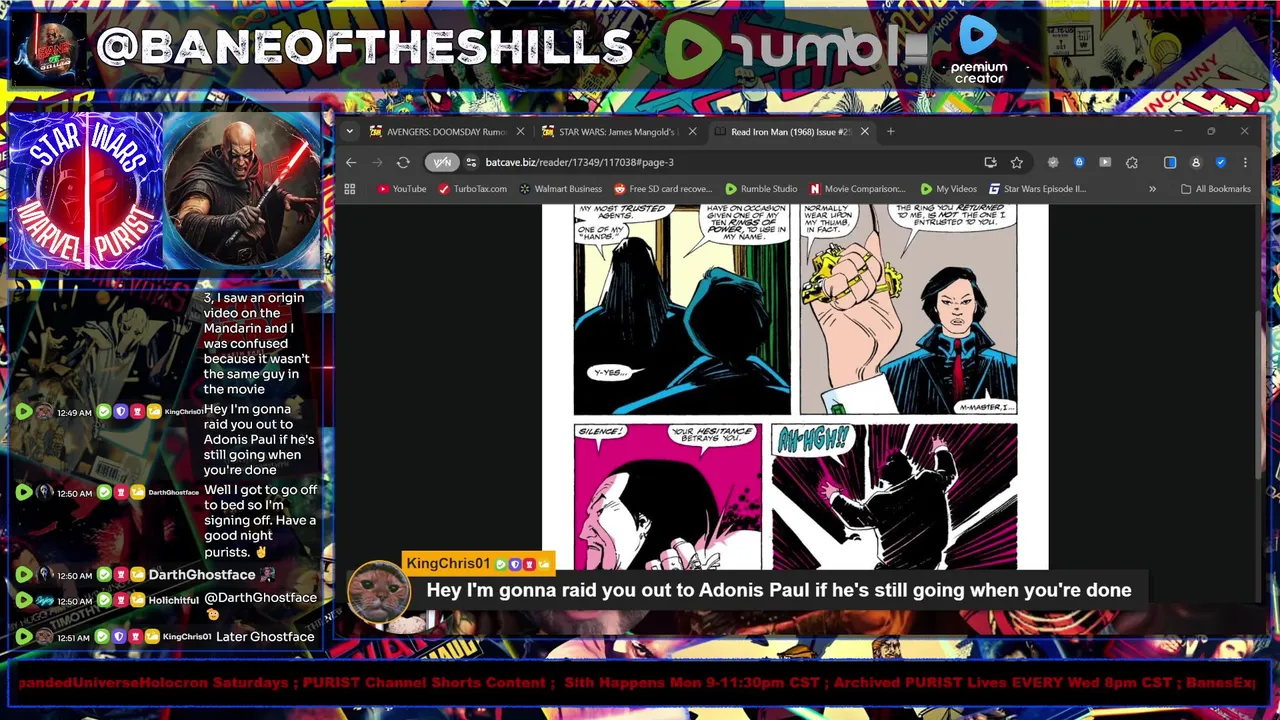Screen dimensions: 1280x720
Task: Click the install/cast icon in the address bar
Action: tap(990, 162)
